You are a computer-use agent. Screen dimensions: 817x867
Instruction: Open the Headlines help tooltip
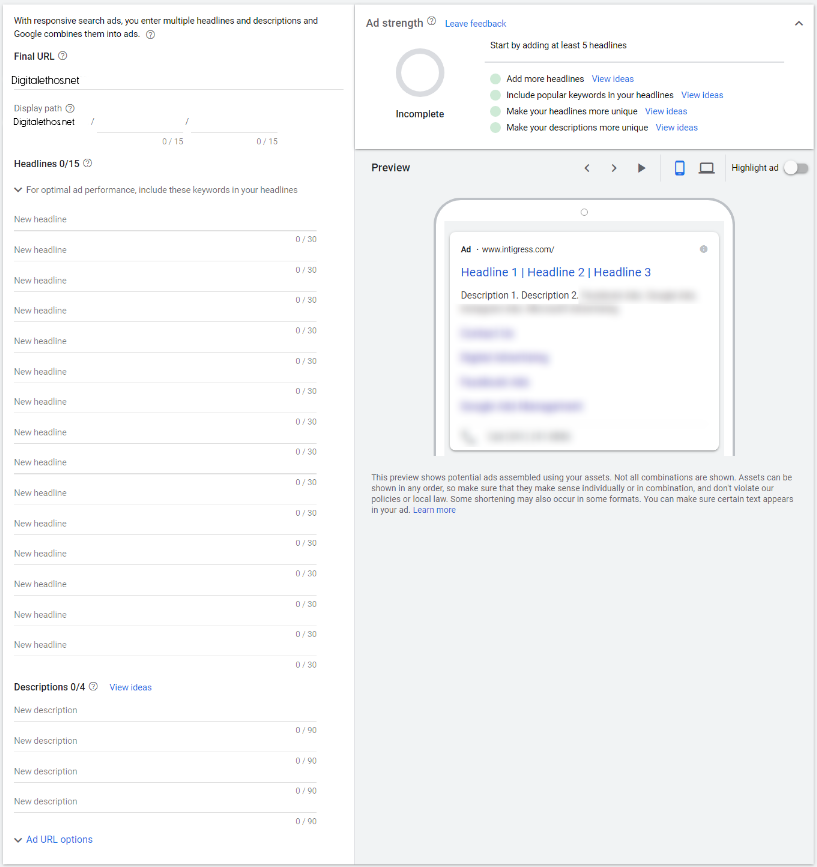tap(87, 162)
